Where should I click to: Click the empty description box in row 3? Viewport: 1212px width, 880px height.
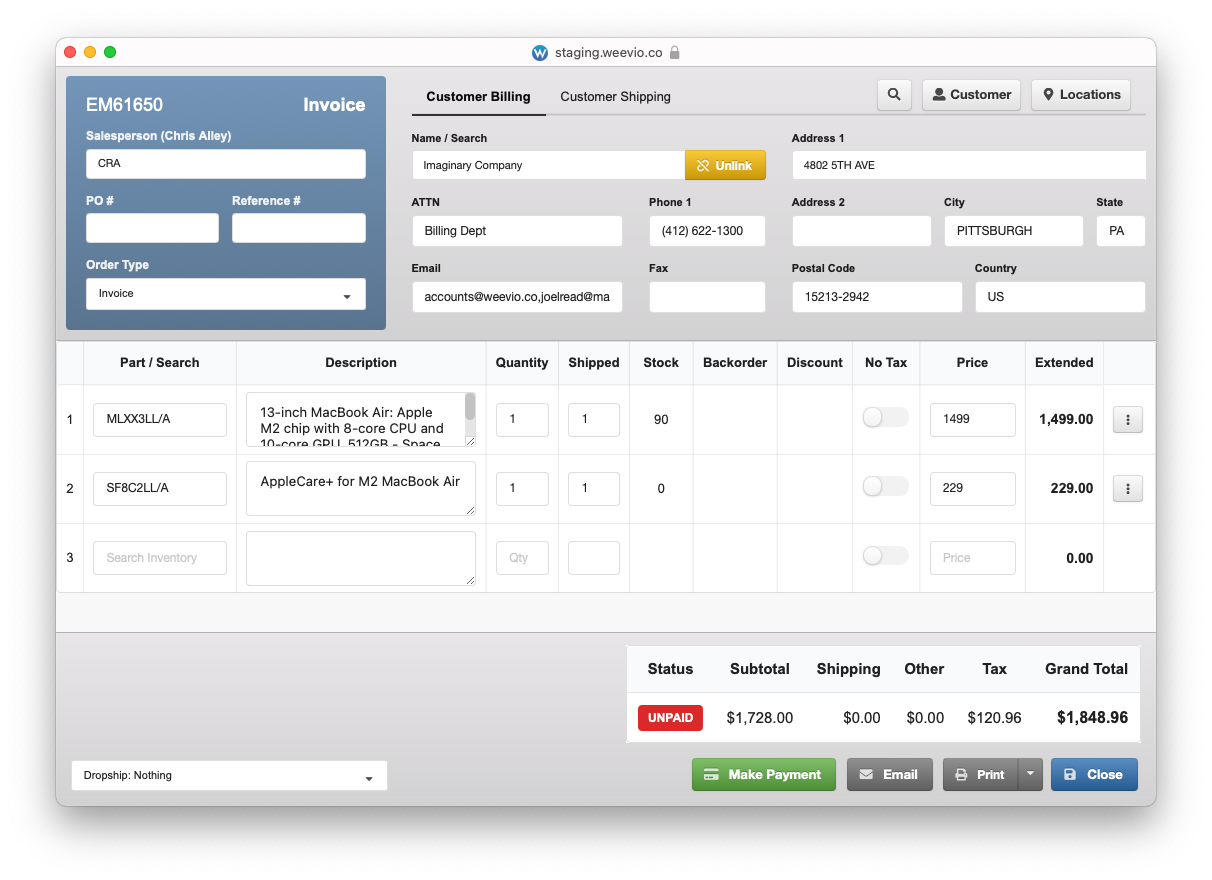pyautogui.click(x=361, y=558)
